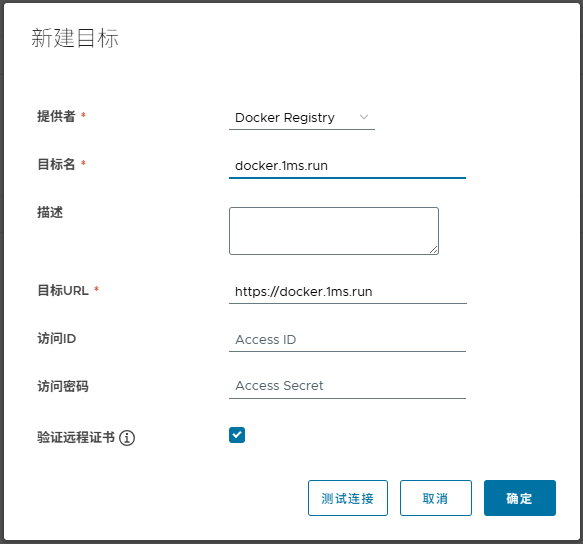Click the 访问密码 label
583x544 pixels.
(x=63, y=386)
